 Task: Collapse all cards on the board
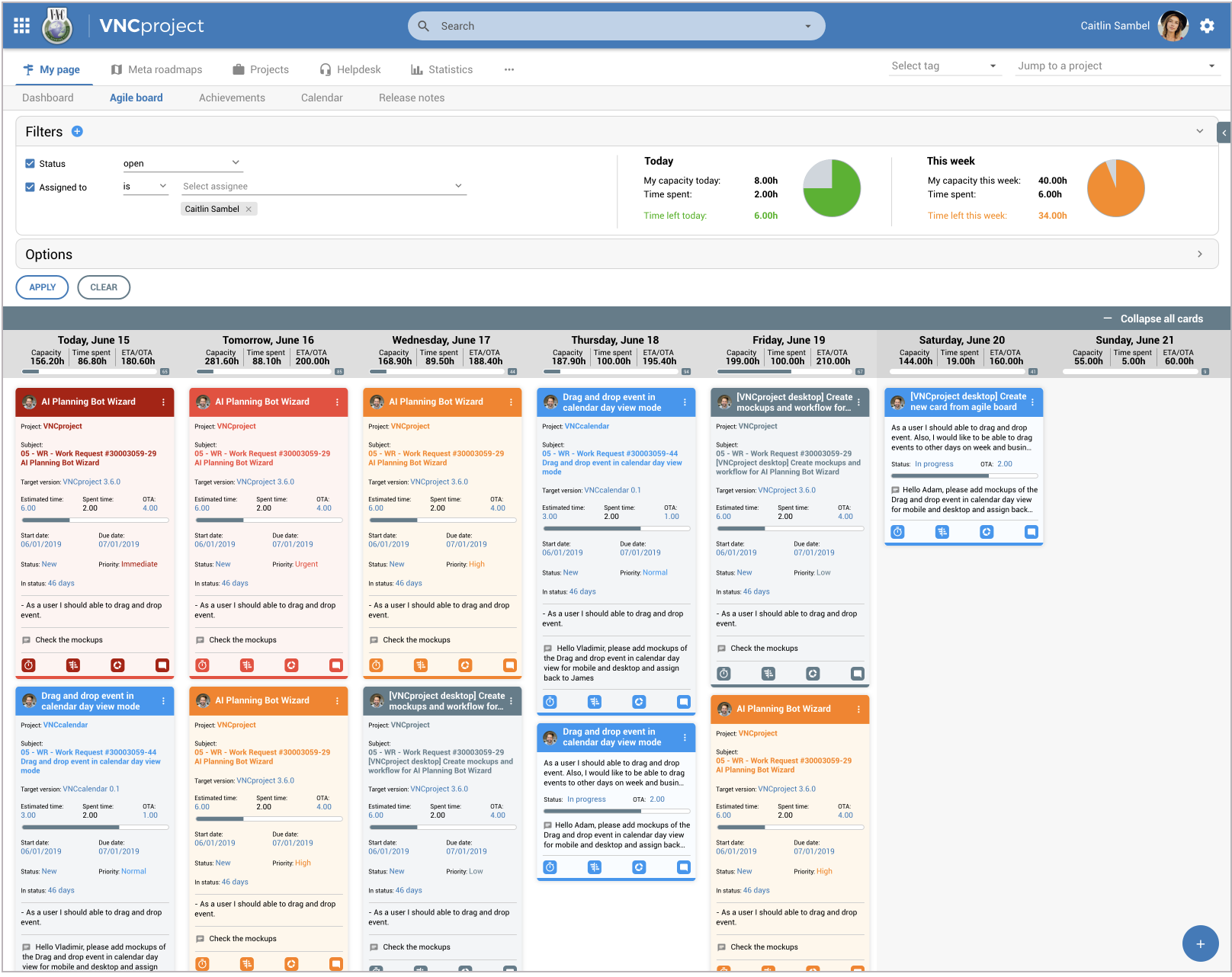click(x=1153, y=319)
